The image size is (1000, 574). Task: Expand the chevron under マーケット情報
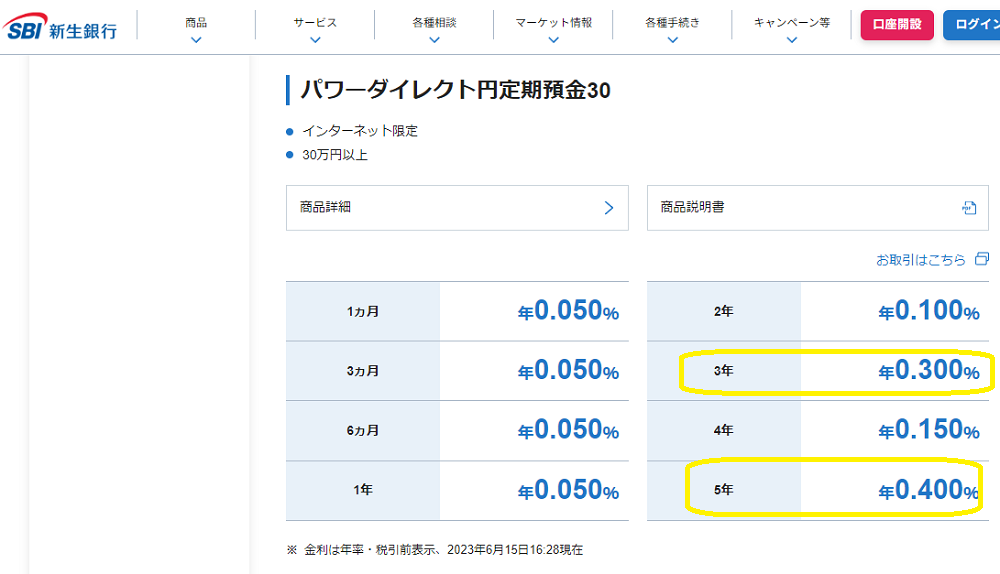554,40
